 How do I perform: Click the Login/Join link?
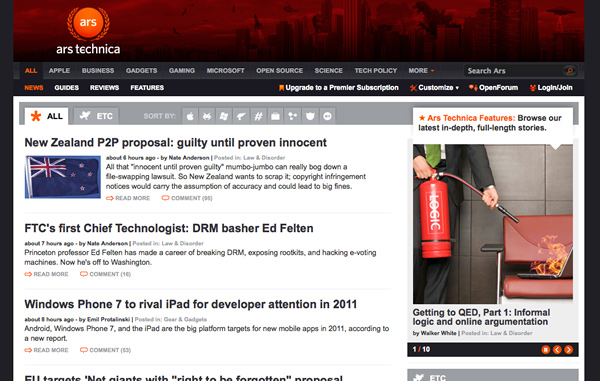coord(551,88)
